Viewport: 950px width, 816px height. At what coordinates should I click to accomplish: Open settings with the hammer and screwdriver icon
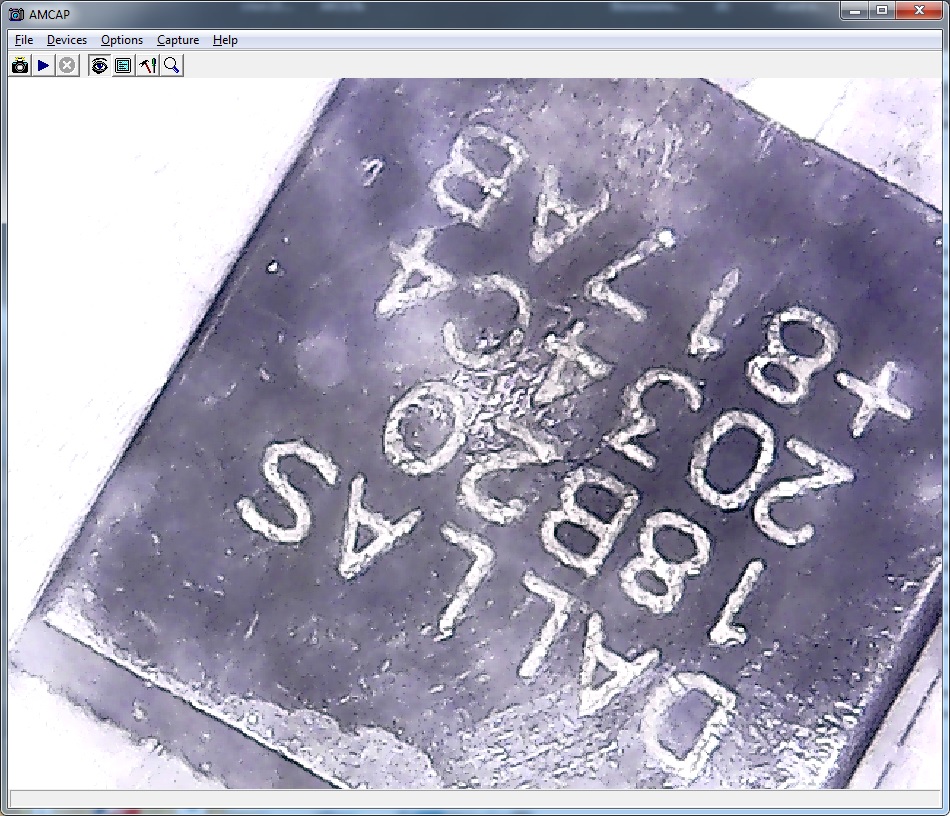click(147, 65)
